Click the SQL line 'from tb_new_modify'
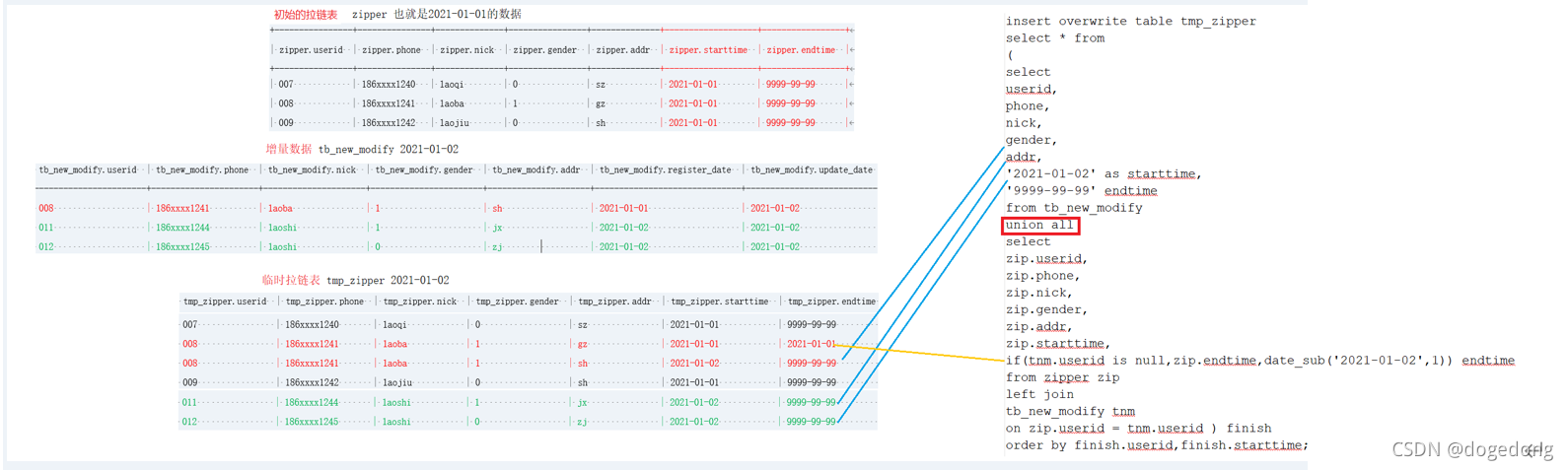The image size is (1568, 470). click(x=1074, y=208)
